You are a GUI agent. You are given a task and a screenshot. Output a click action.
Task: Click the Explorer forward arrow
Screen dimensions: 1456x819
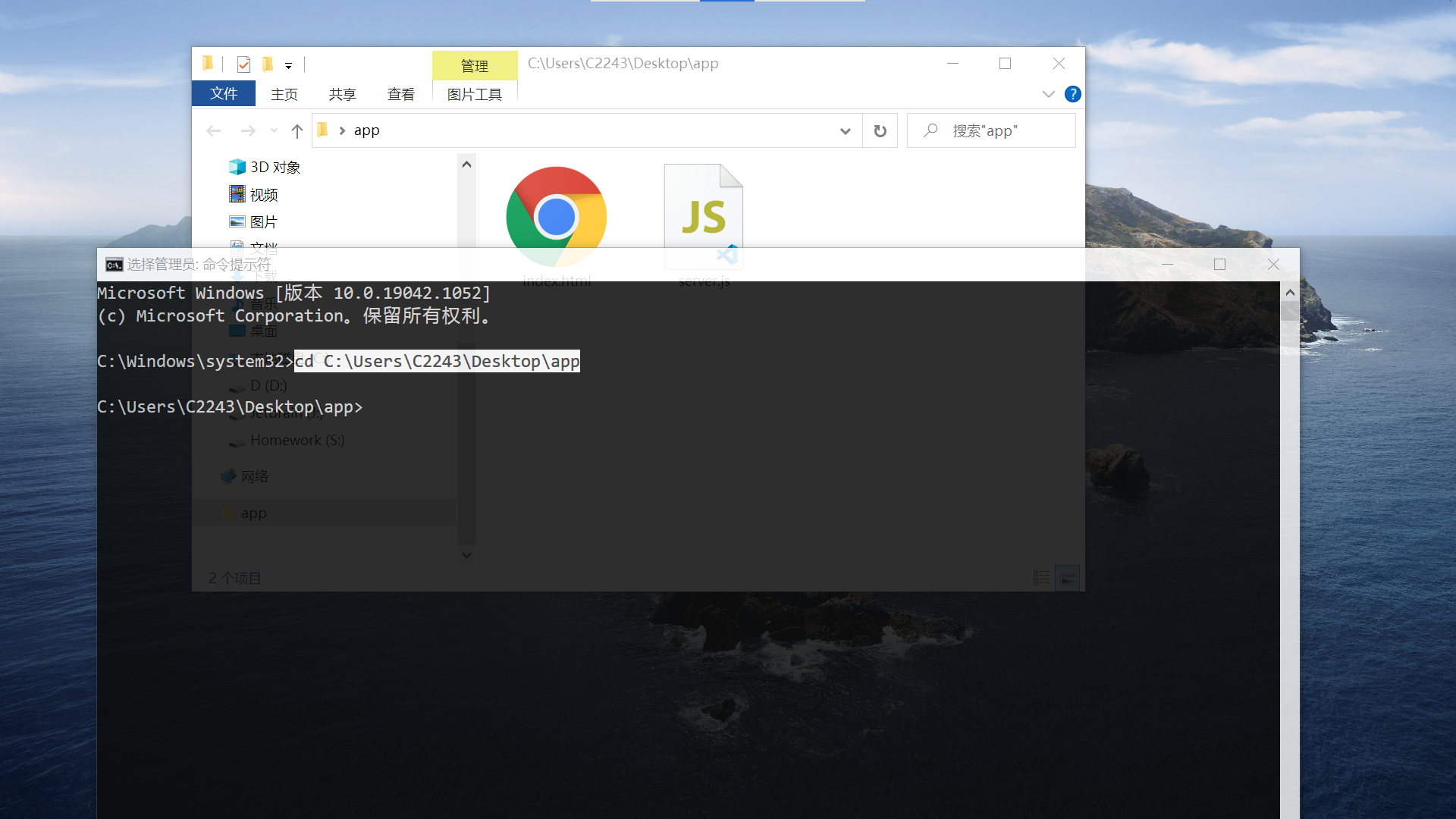click(x=248, y=130)
